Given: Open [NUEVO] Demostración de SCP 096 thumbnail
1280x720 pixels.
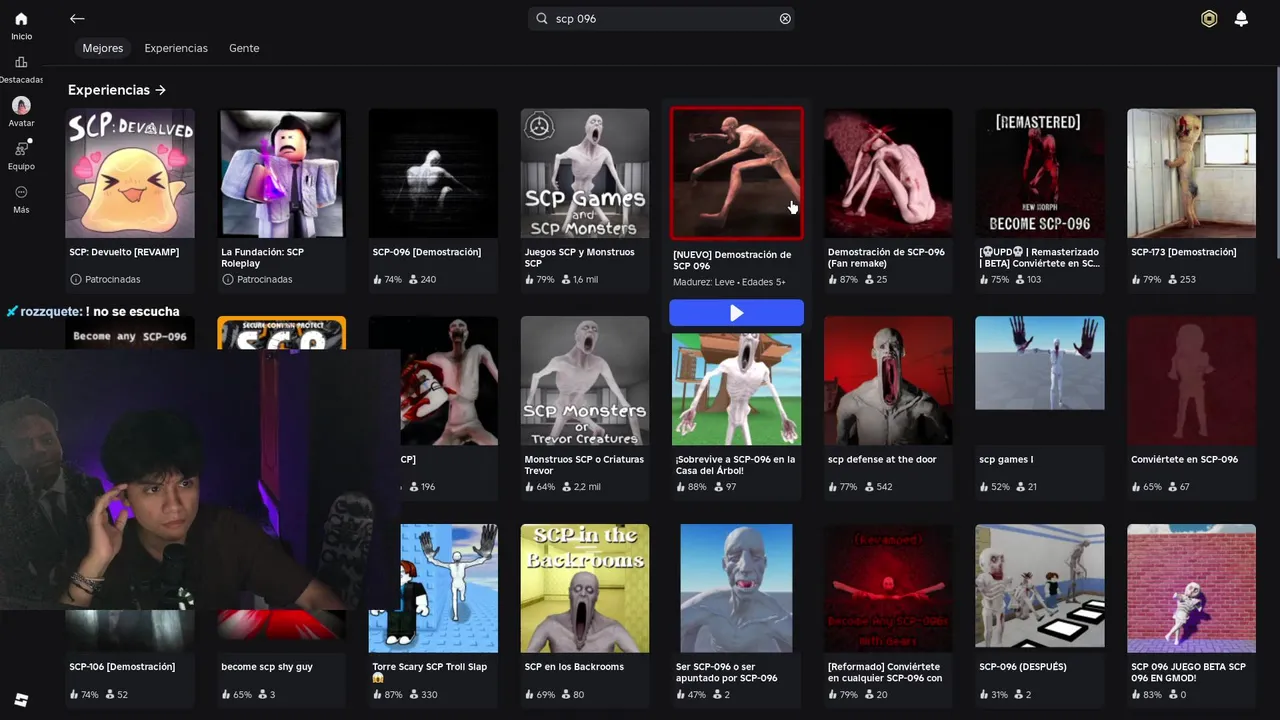Looking at the screenshot, I should 737,173.
